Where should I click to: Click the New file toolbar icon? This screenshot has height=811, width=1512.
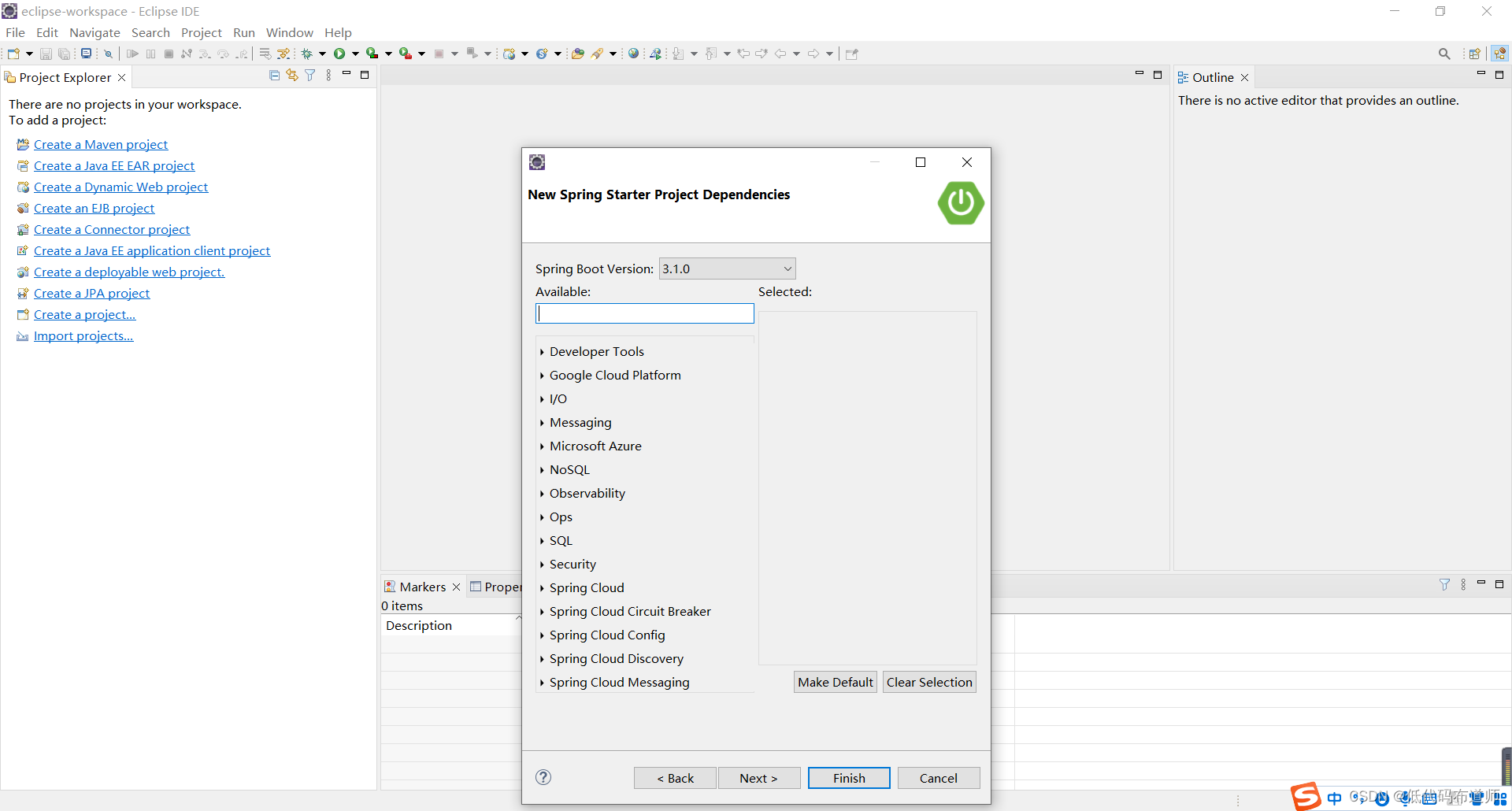(x=13, y=54)
